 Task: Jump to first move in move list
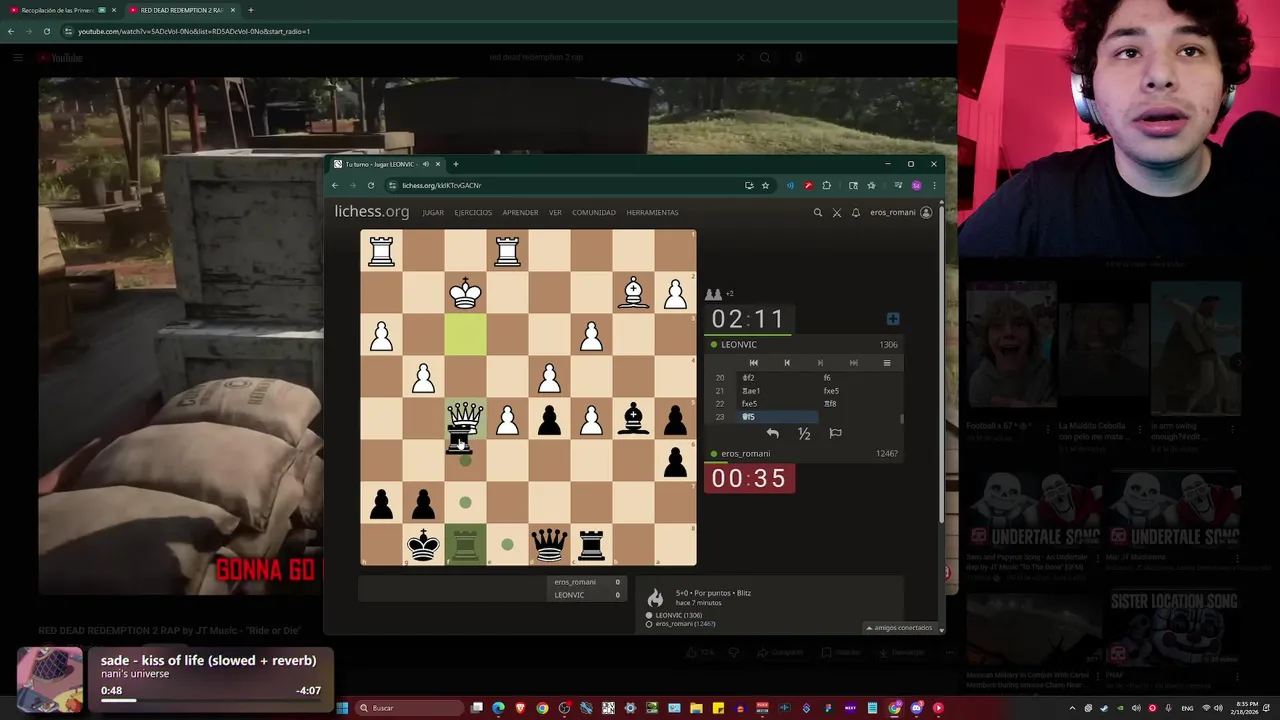(x=754, y=363)
